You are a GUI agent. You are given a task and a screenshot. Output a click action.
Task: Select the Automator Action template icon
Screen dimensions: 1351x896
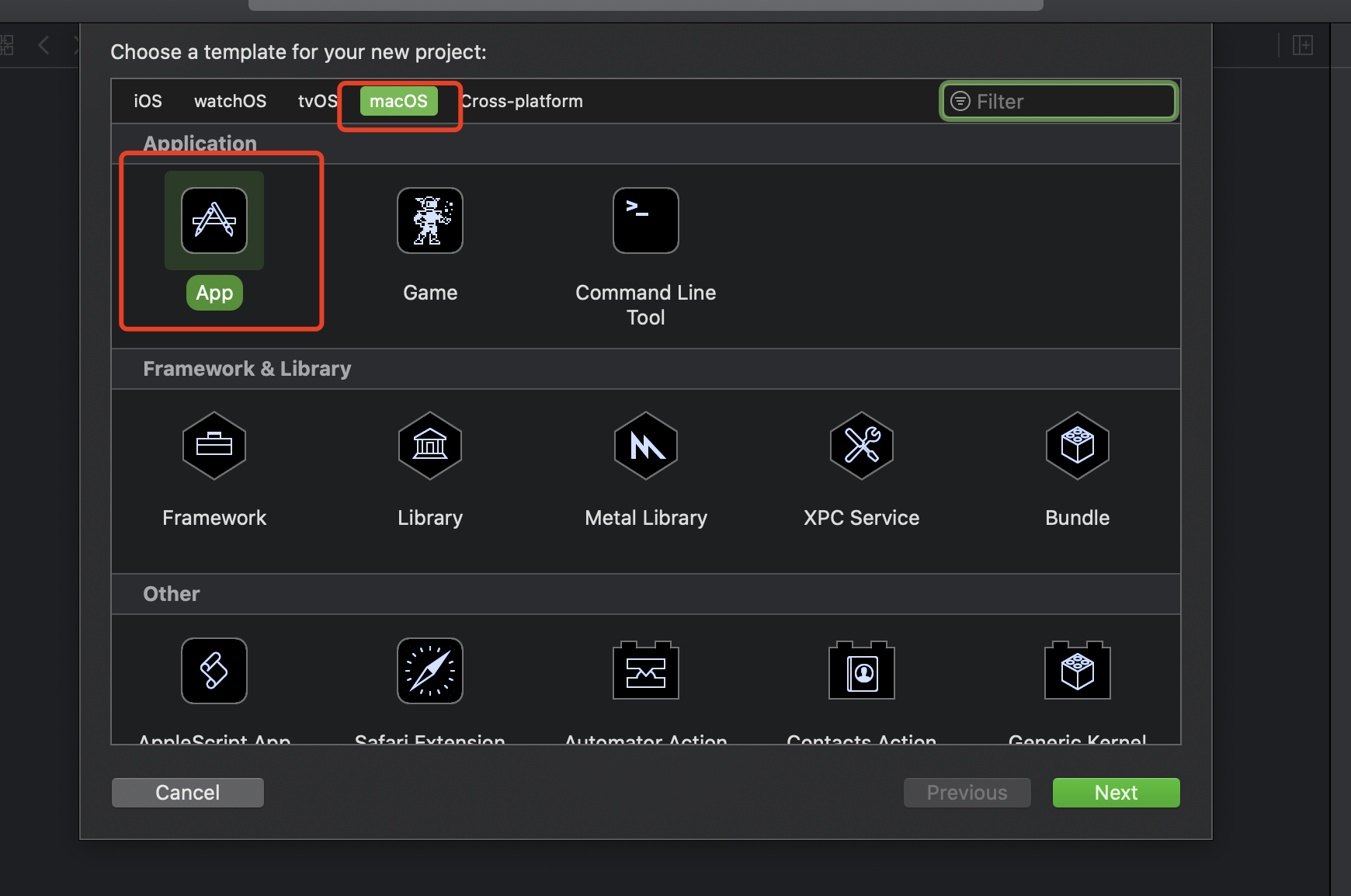[x=646, y=671]
